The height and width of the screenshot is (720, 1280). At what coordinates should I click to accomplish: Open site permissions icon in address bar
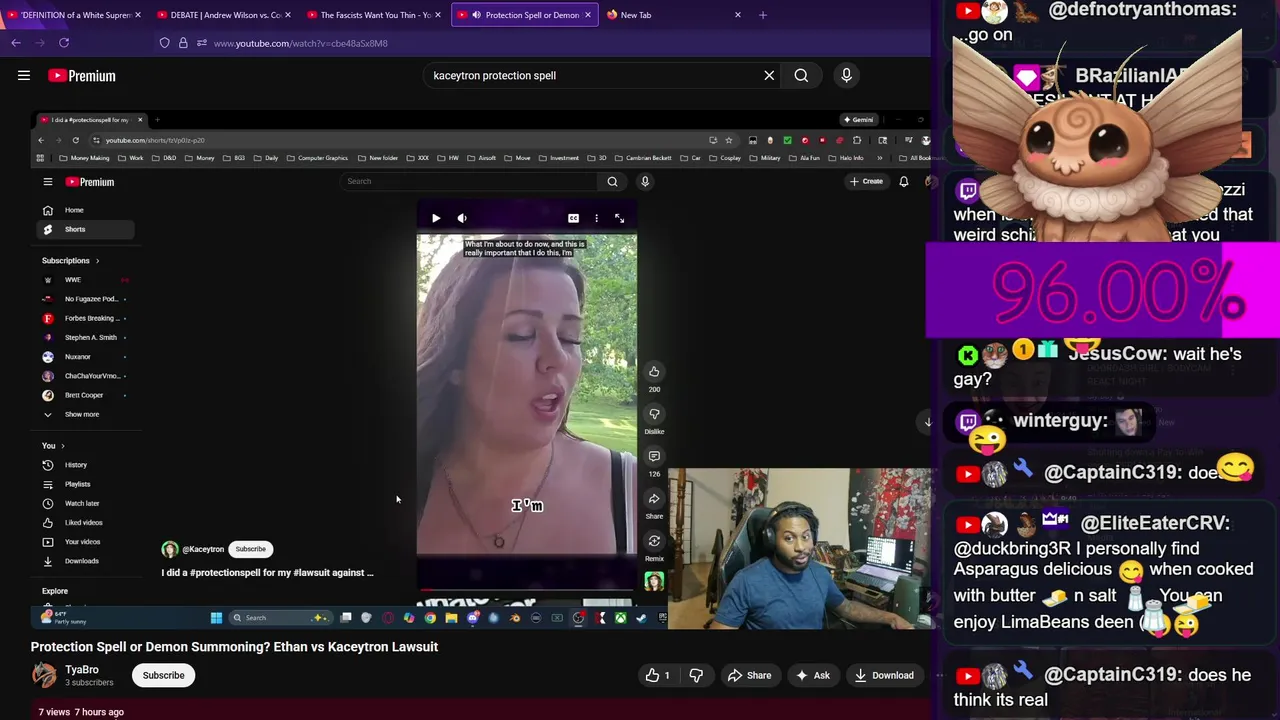(201, 43)
